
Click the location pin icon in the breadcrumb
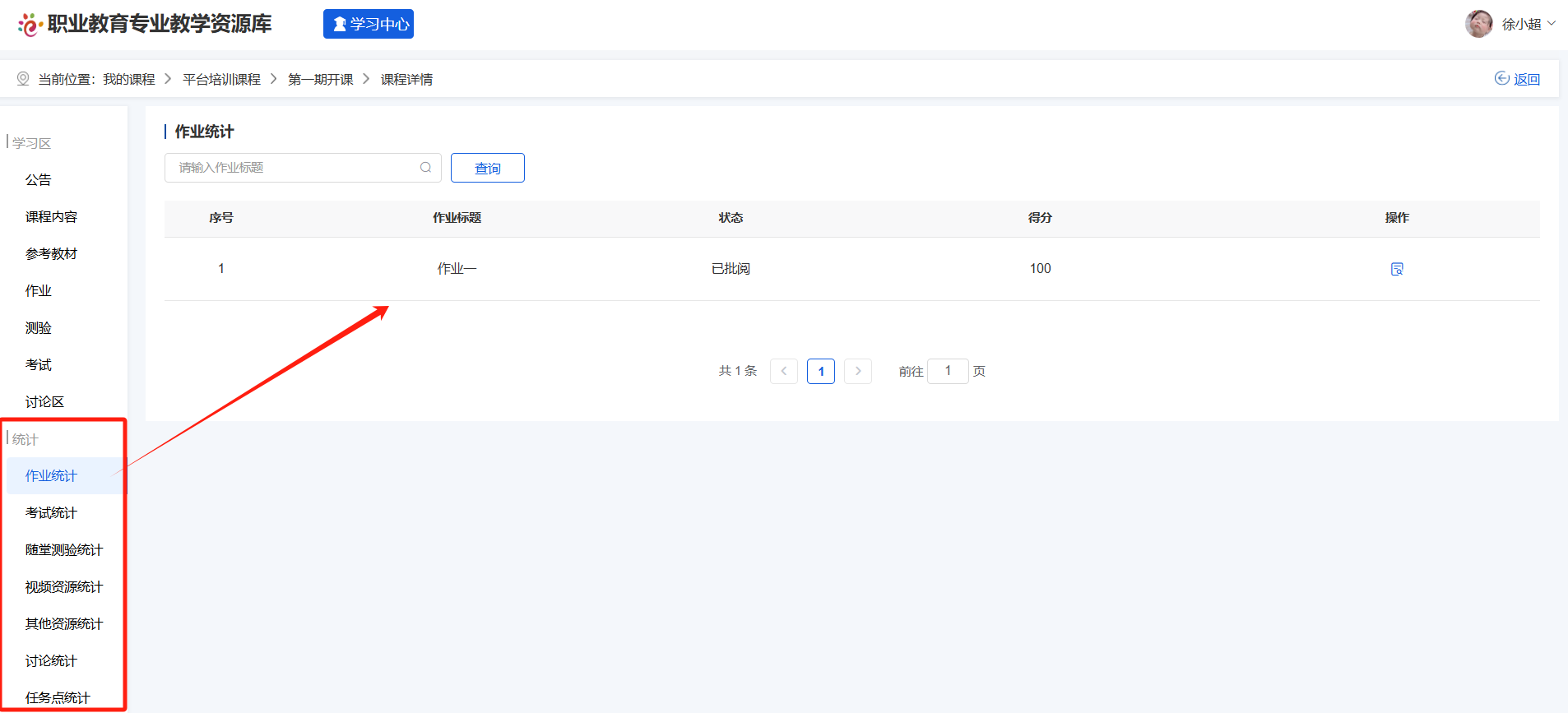23,79
